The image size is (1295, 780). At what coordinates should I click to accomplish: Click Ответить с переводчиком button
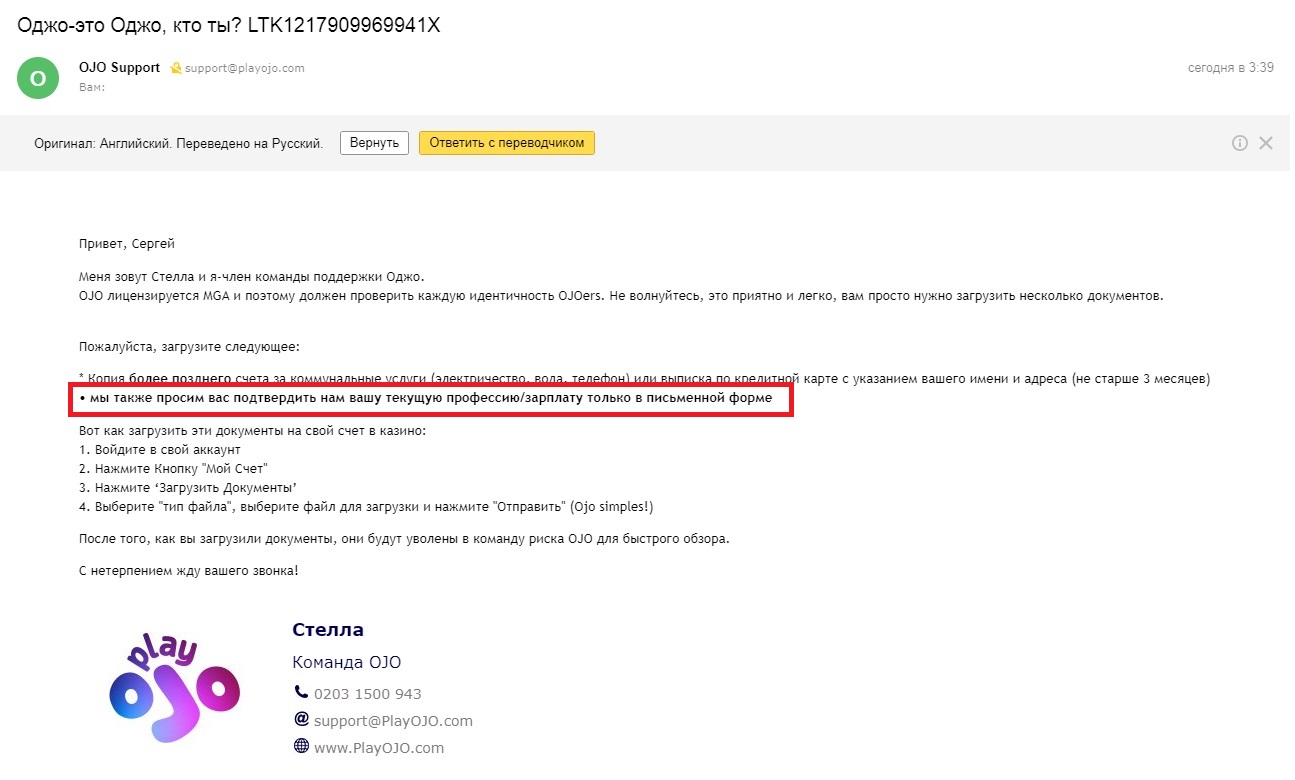pos(507,143)
